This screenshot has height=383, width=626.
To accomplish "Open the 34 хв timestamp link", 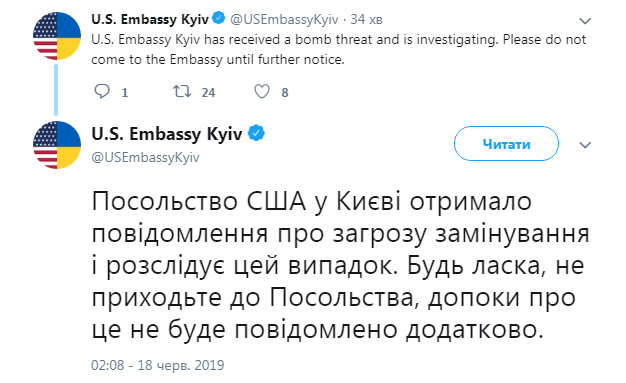I will click(366, 19).
